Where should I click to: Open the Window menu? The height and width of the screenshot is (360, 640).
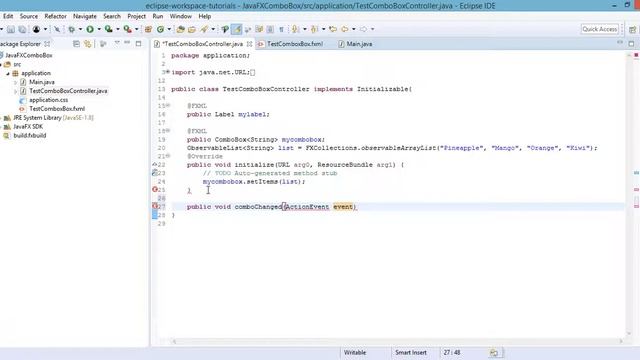[180, 16]
